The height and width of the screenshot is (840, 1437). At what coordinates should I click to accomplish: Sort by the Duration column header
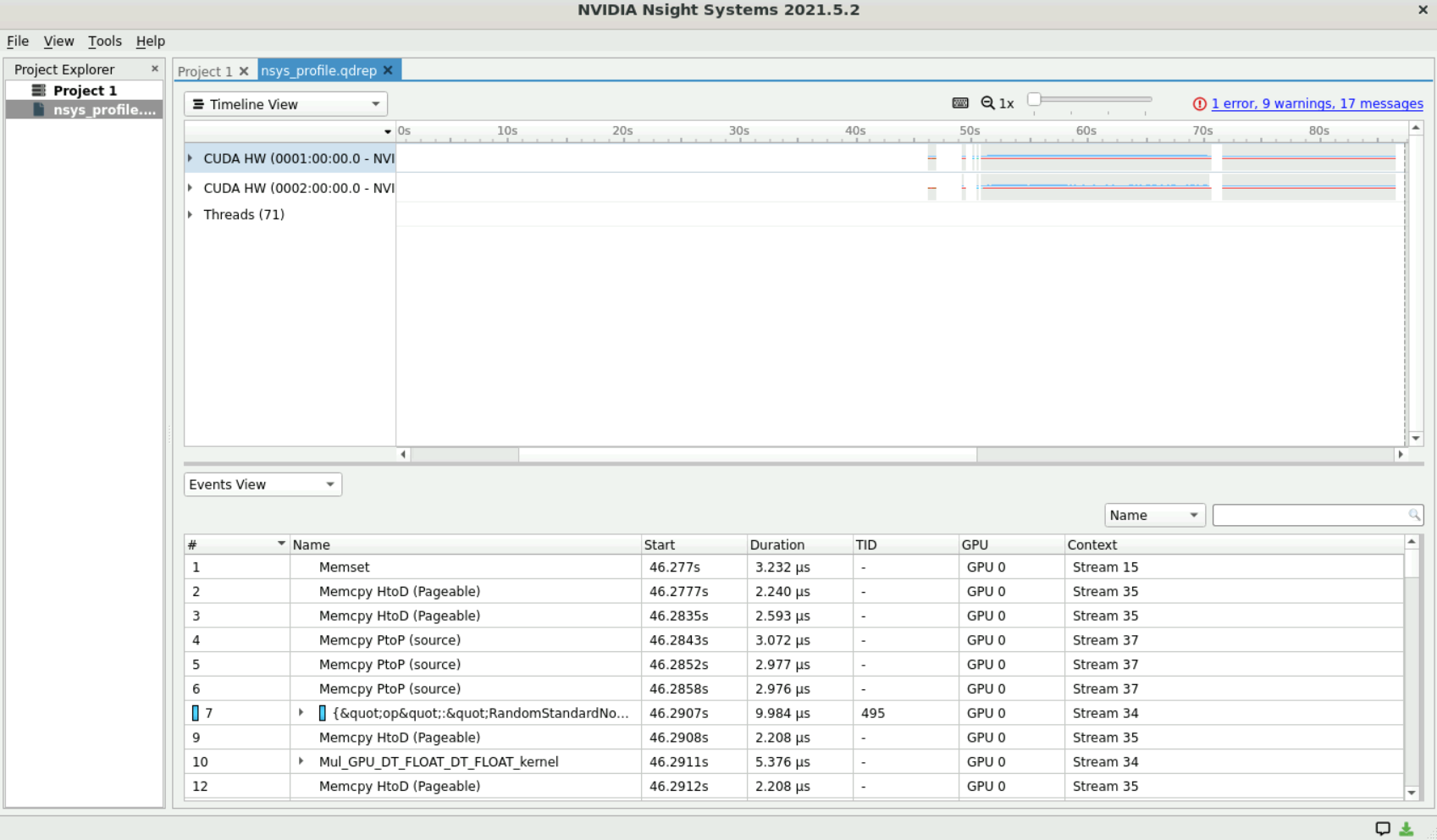point(799,544)
